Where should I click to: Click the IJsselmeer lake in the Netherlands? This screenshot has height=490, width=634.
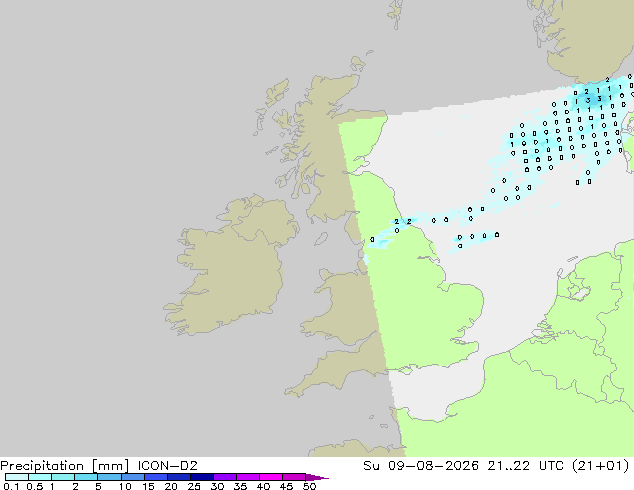[x=580, y=292]
